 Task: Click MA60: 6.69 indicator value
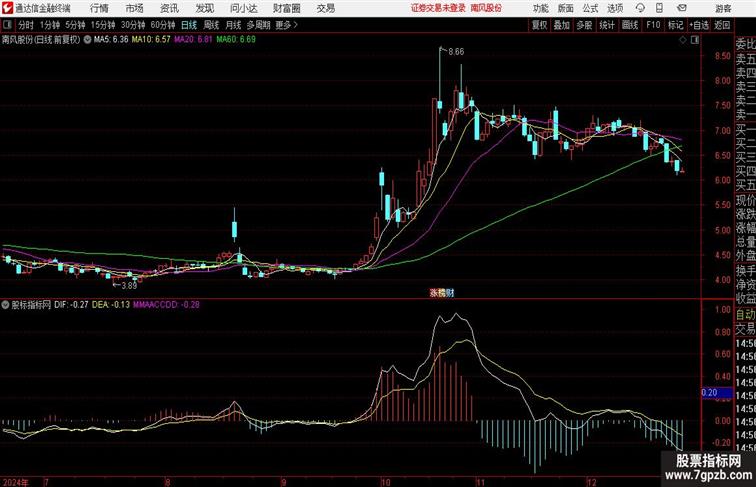236,40
